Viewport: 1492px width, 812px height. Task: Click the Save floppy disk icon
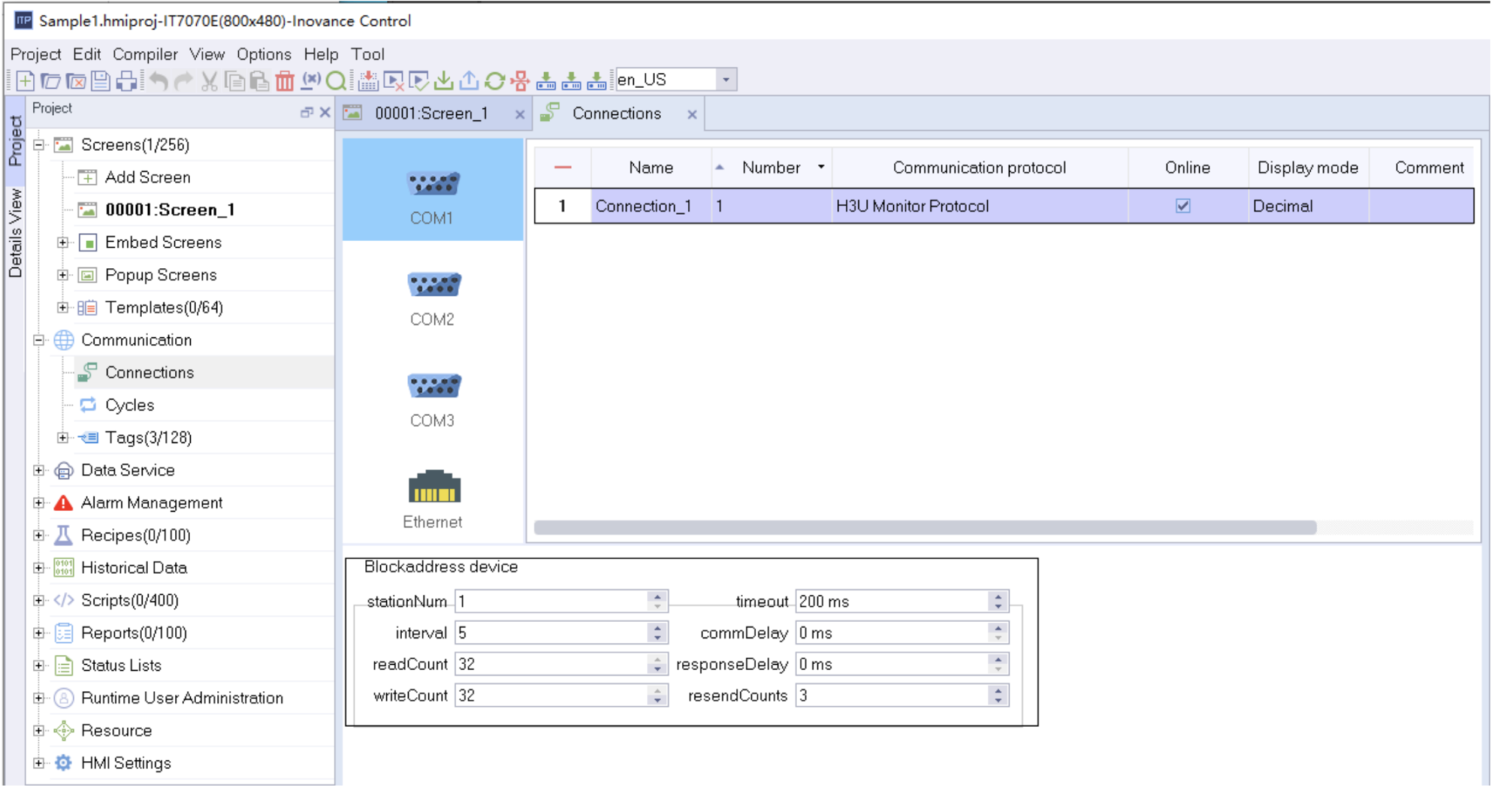[x=101, y=81]
